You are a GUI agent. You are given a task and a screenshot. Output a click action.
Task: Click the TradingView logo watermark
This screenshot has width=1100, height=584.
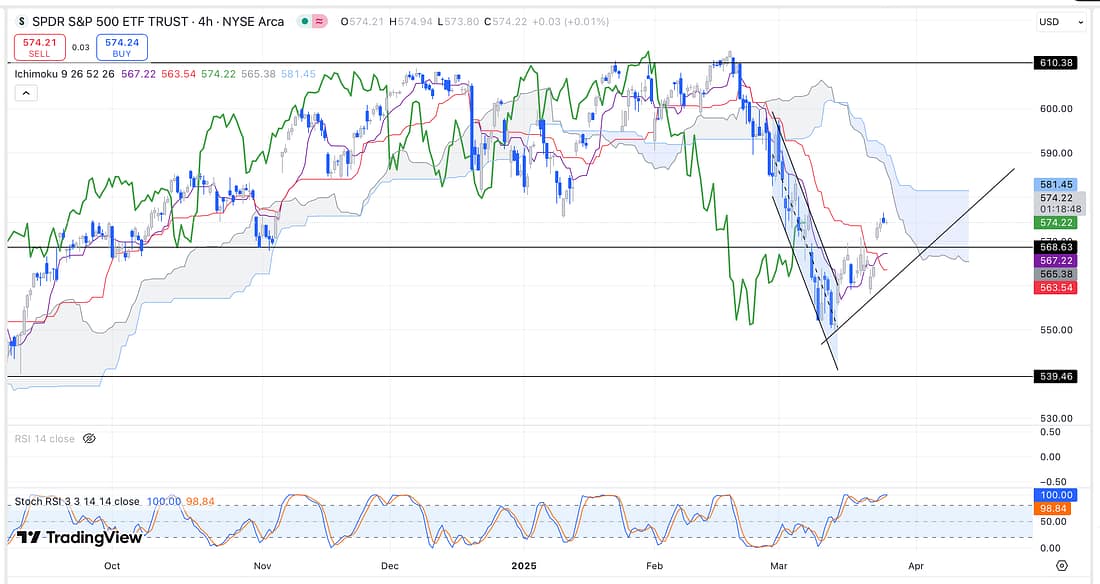[x=80, y=537]
